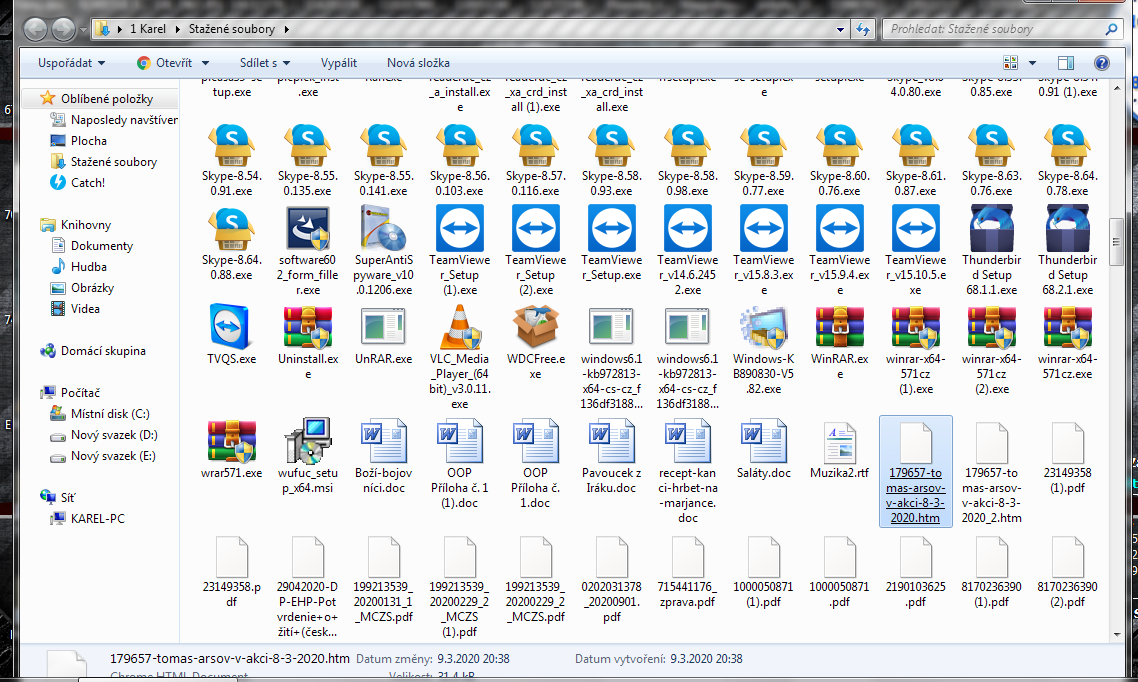Select the Muzika2.rtf file icon
The width and height of the screenshot is (1138, 682).
pyautogui.click(x=839, y=444)
